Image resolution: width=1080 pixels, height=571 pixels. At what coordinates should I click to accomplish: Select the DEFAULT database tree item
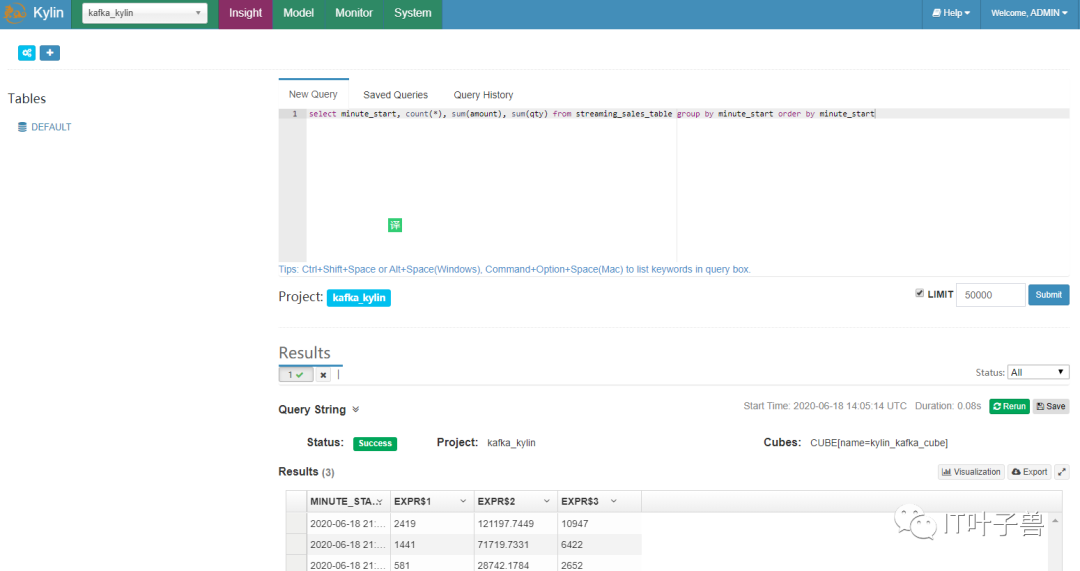51,127
